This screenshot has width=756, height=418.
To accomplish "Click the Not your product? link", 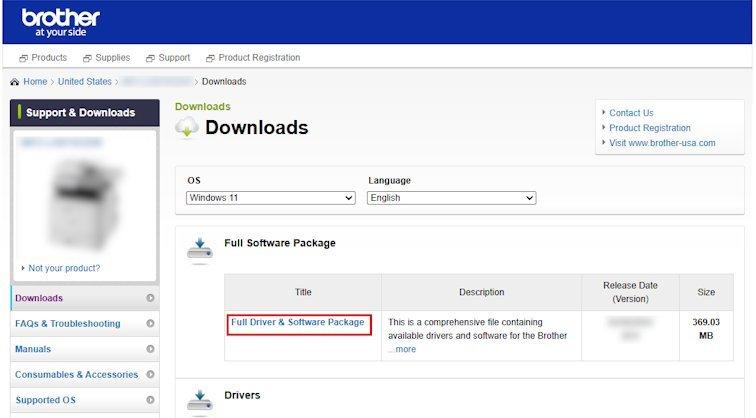I will (x=64, y=268).
